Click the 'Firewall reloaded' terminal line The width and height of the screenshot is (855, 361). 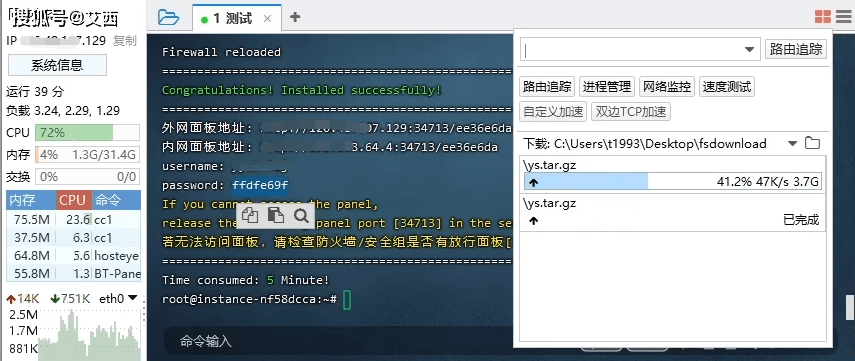[x=221, y=52]
